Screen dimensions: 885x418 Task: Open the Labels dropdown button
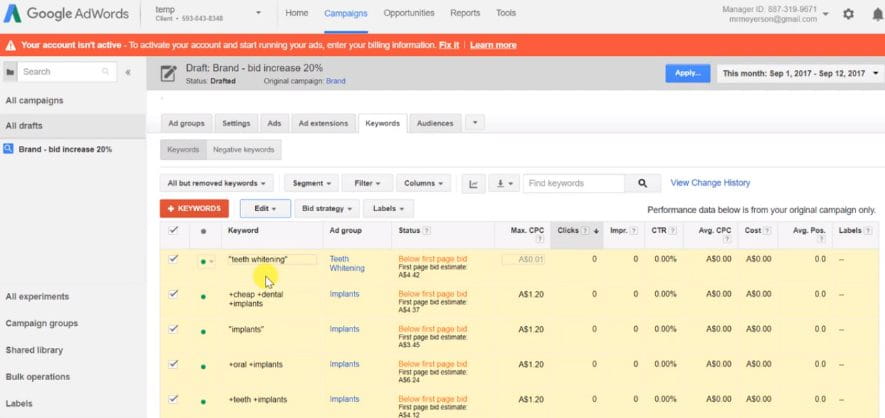click(388, 209)
